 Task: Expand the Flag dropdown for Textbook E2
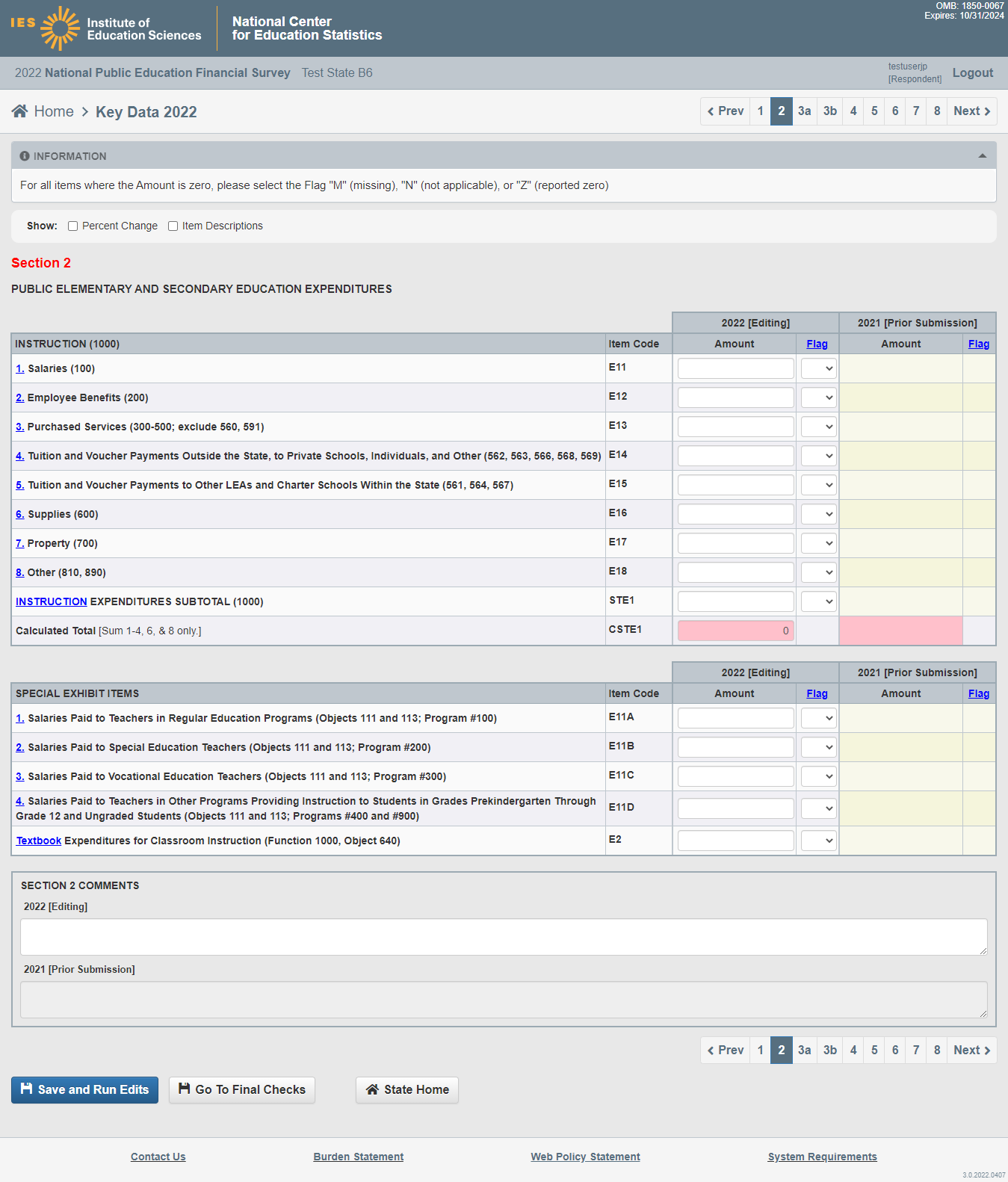click(x=818, y=841)
